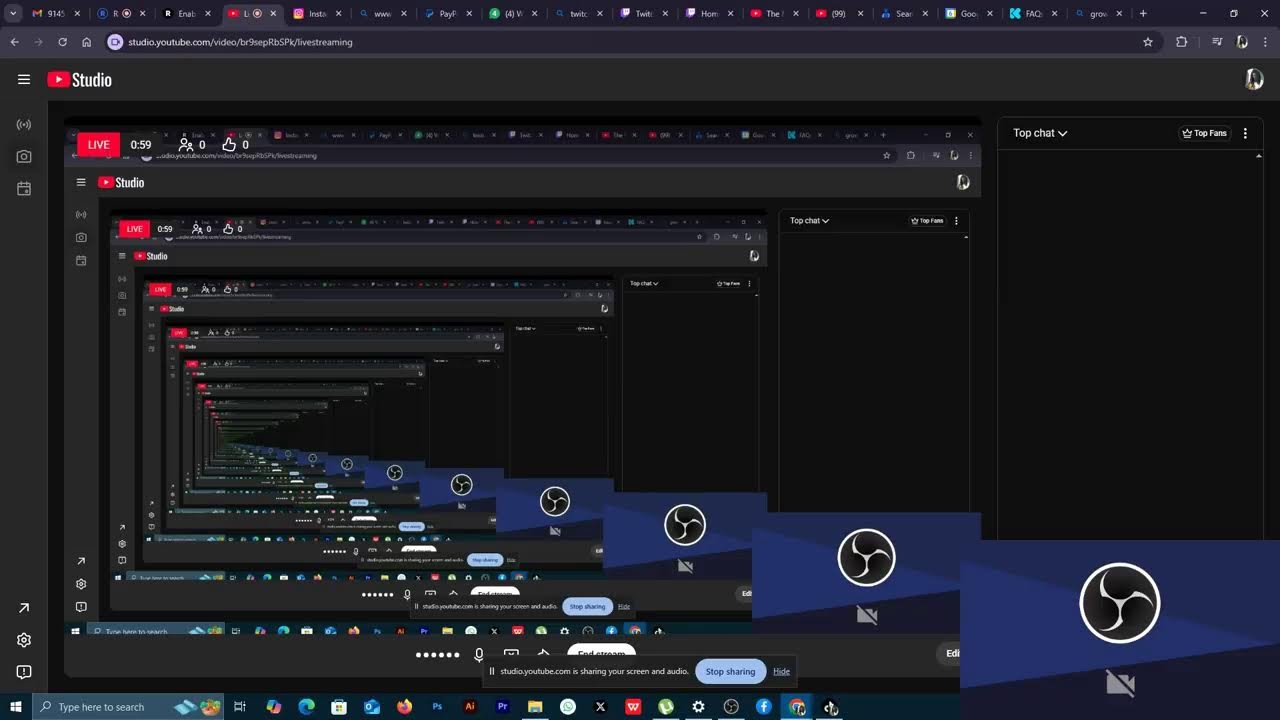
Task: Open File Explorer from the taskbar
Action: [535, 707]
